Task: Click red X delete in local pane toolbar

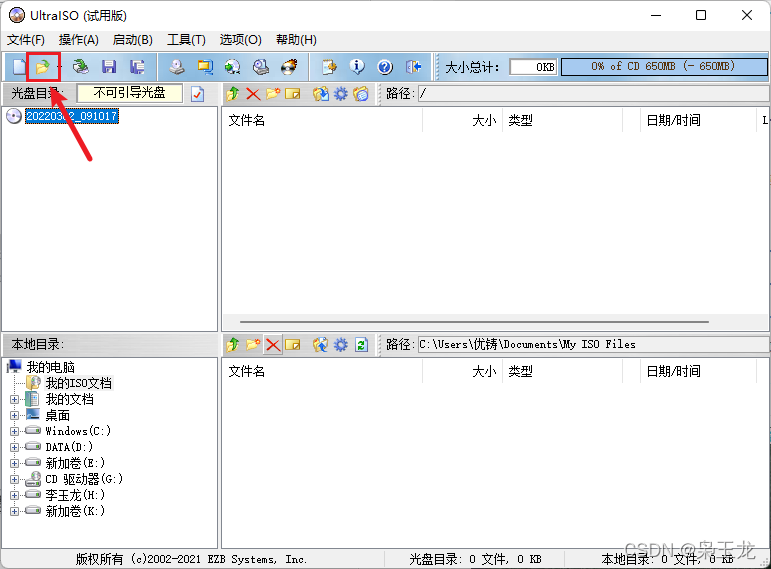Action: (273, 345)
